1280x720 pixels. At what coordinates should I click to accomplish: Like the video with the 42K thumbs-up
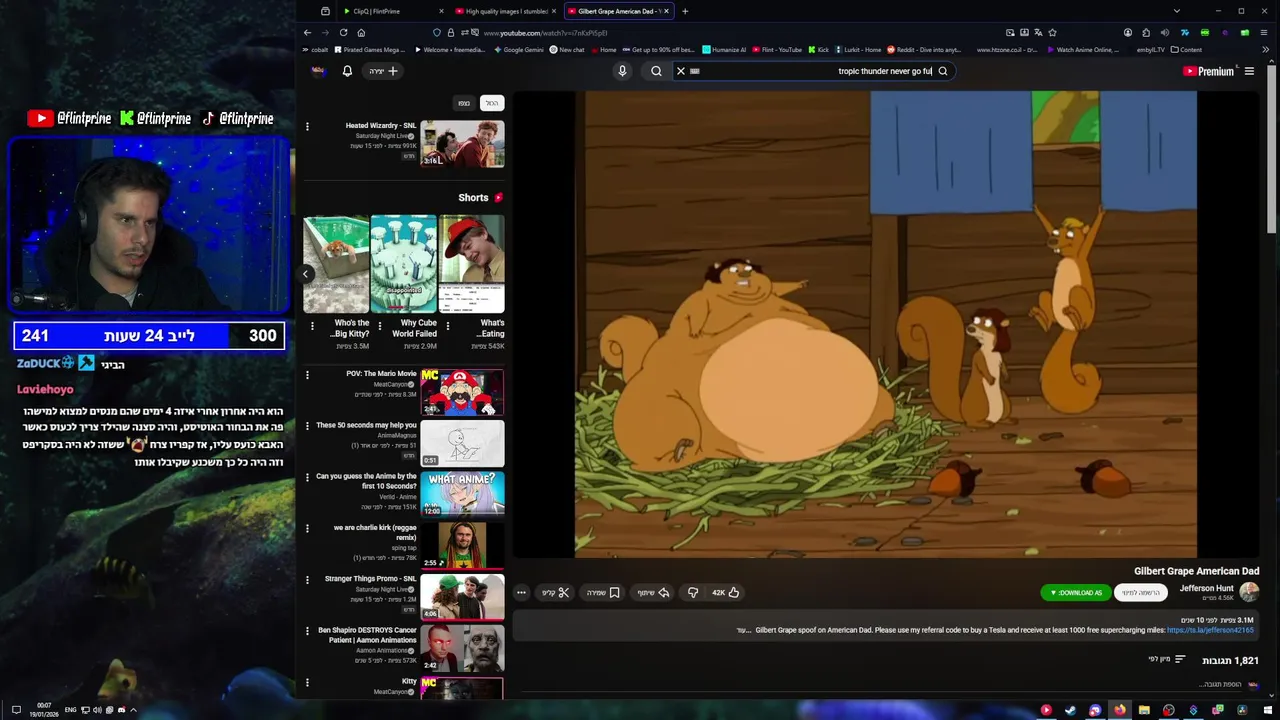pyautogui.click(x=726, y=593)
